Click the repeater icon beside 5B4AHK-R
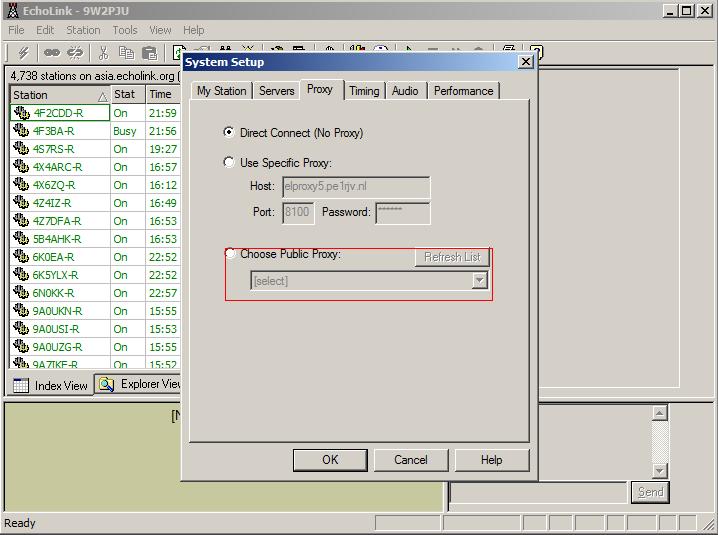 point(21,239)
